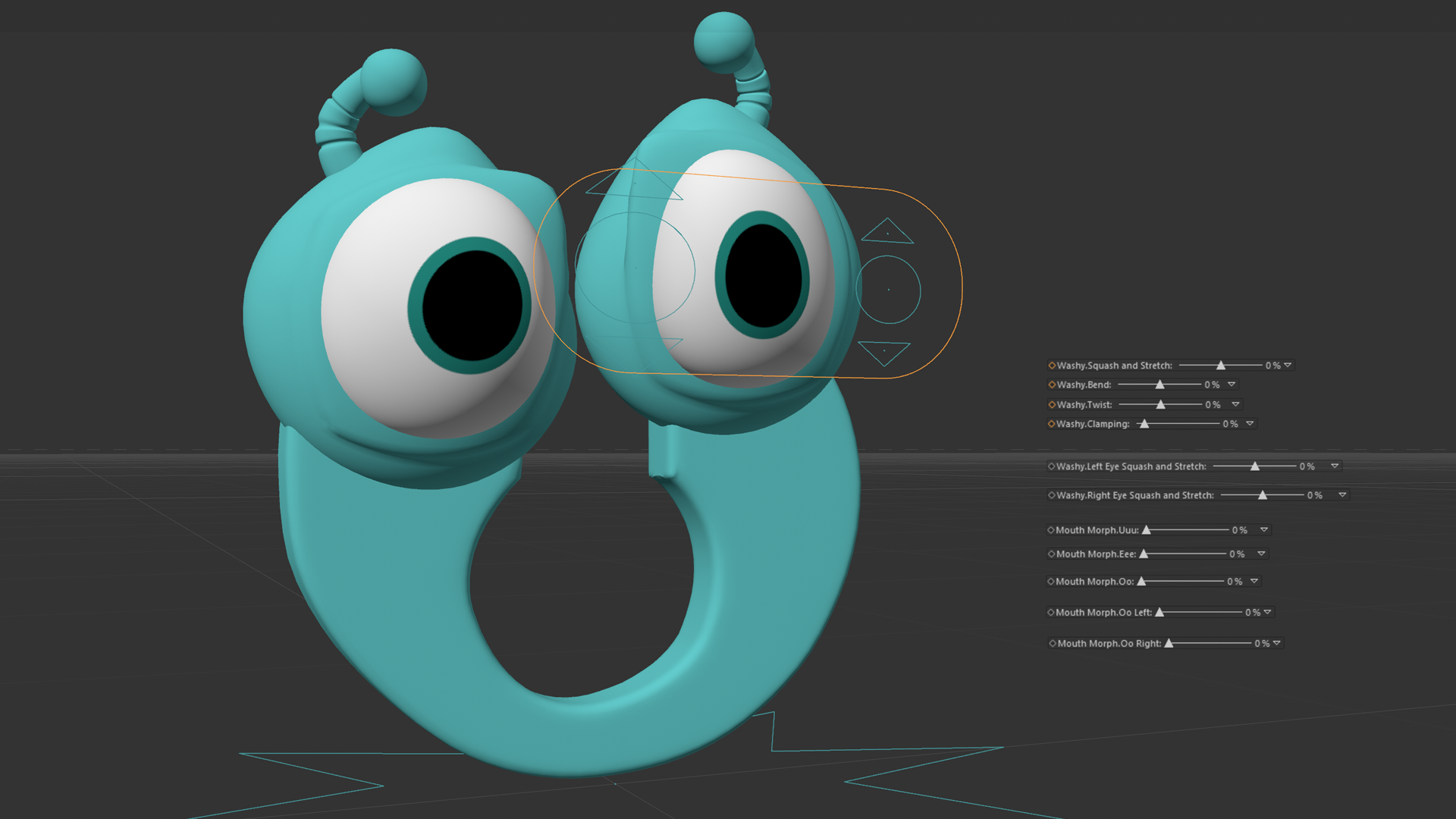Click the Washy.Bend percentage value field
Image resolution: width=1456 pixels, height=819 pixels.
(x=1212, y=385)
